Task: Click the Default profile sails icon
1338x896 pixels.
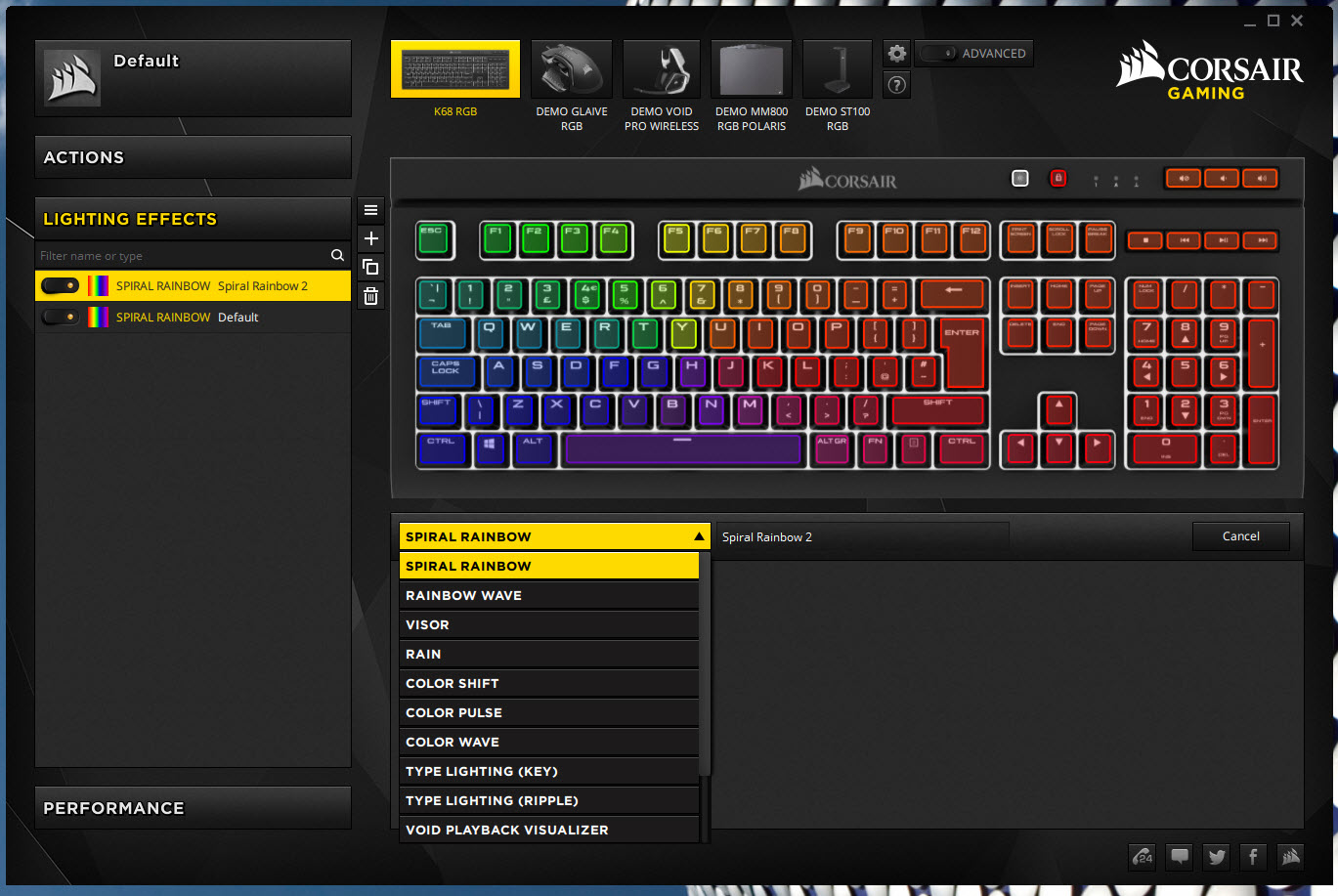Action: click(x=72, y=78)
